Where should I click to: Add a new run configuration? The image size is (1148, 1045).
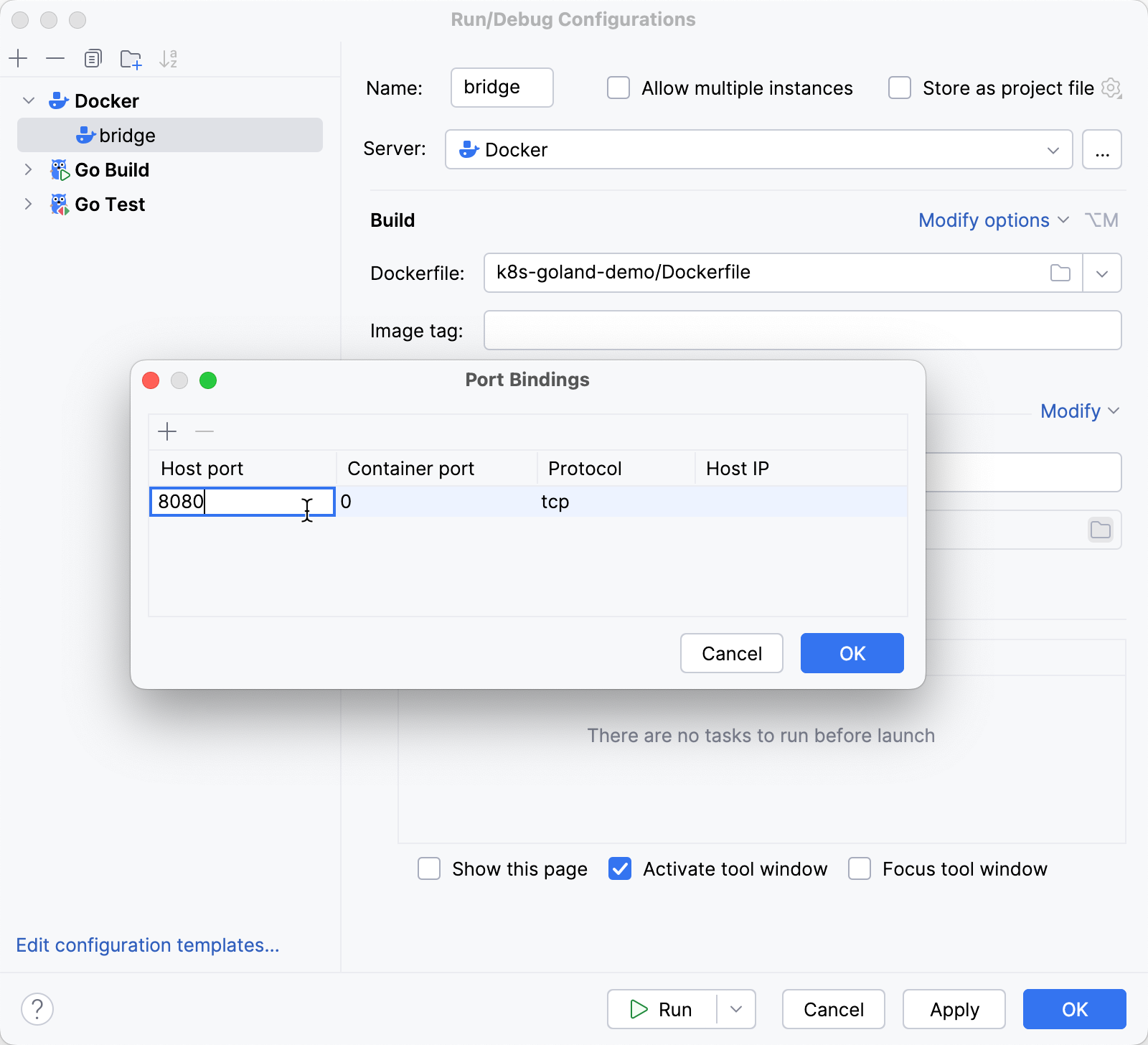click(18, 58)
